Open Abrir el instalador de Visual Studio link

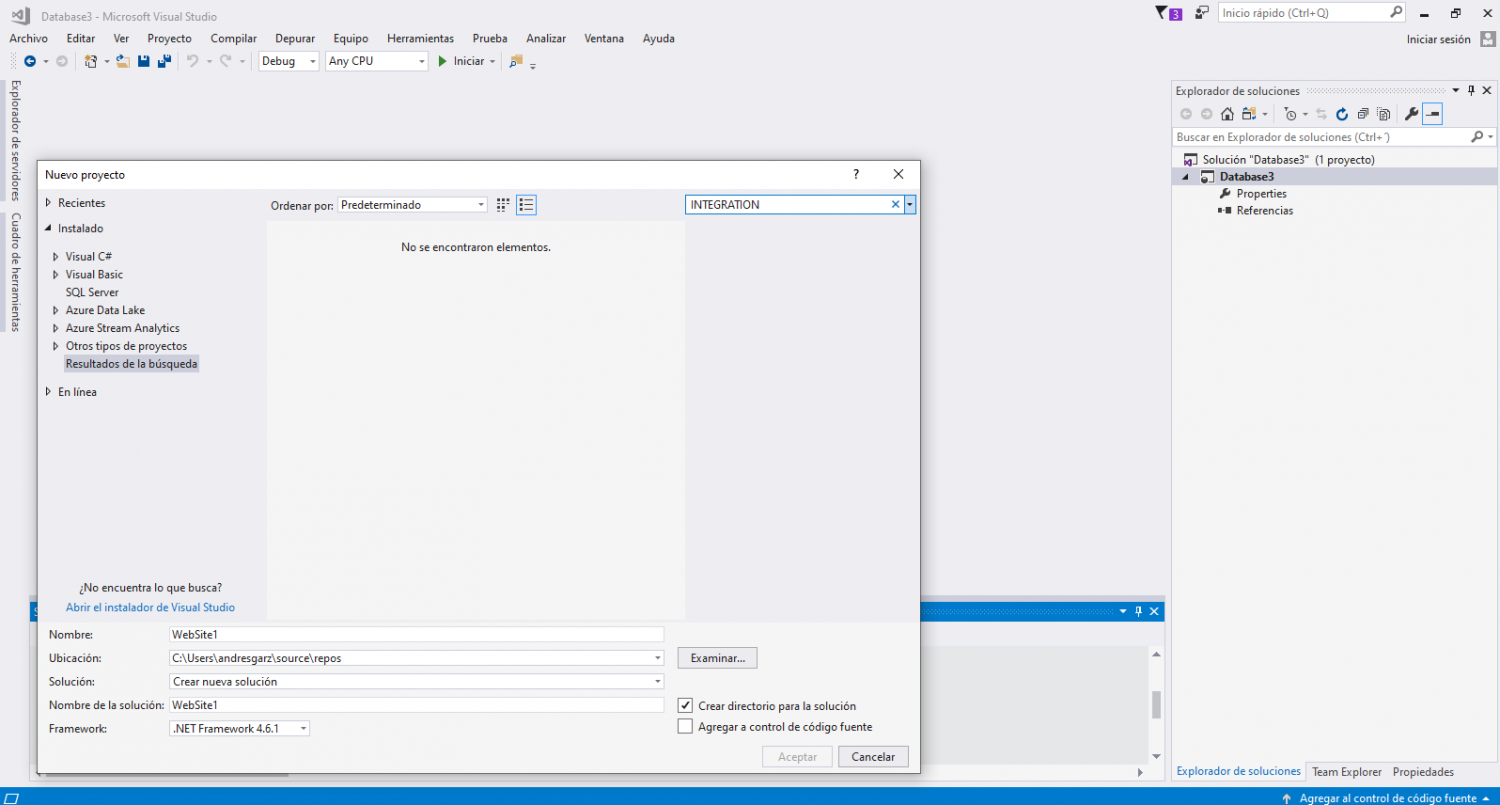[x=150, y=607]
